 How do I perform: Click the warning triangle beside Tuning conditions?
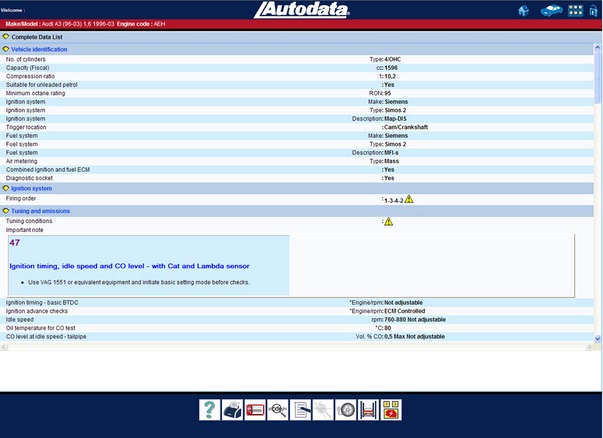coord(388,221)
